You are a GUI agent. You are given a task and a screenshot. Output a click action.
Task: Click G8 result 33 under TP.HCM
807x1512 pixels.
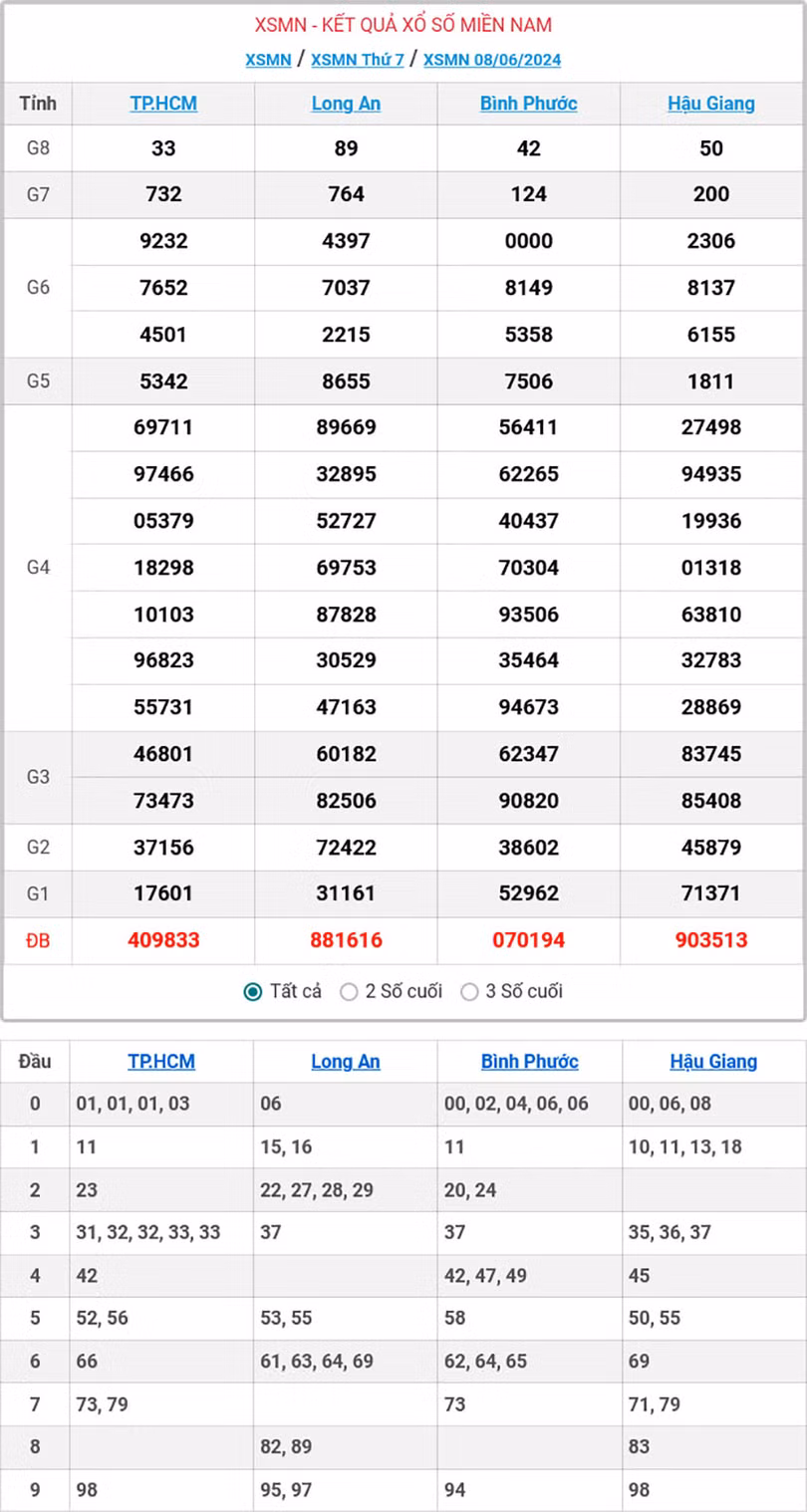coord(163,148)
